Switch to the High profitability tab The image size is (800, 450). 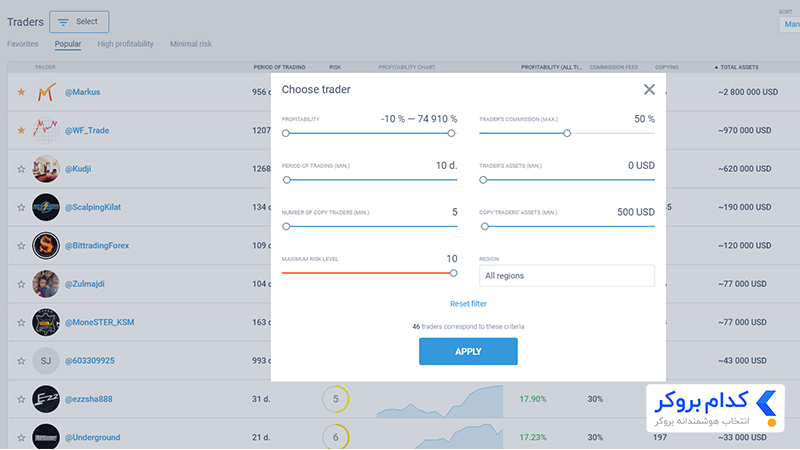pos(126,44)
